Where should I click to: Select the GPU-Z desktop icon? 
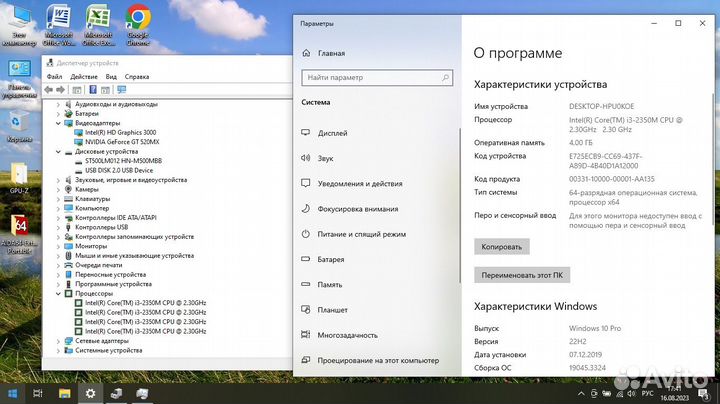[x=19, y=178]
